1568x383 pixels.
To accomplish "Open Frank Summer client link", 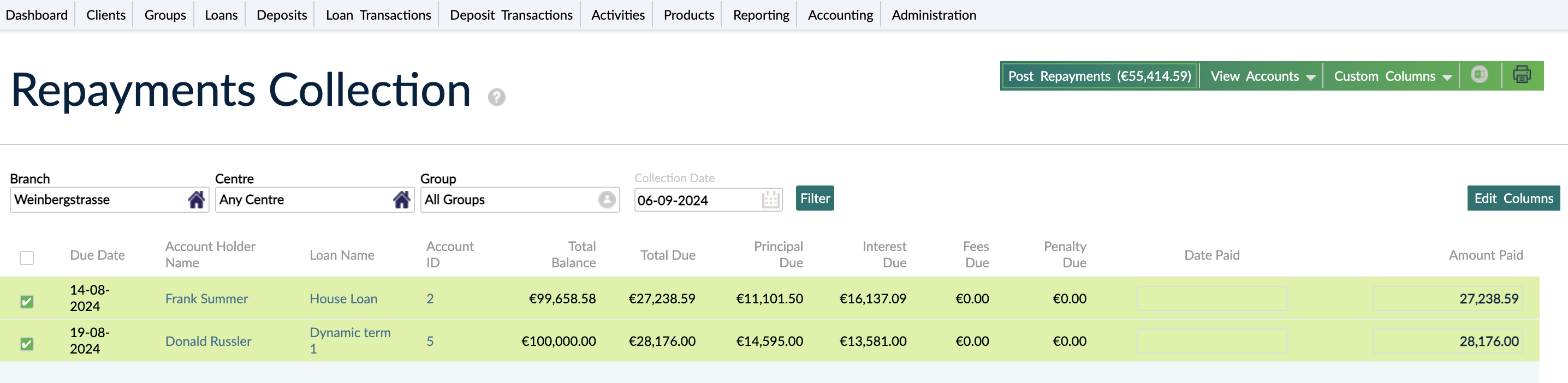I will [x=206, y=298].
